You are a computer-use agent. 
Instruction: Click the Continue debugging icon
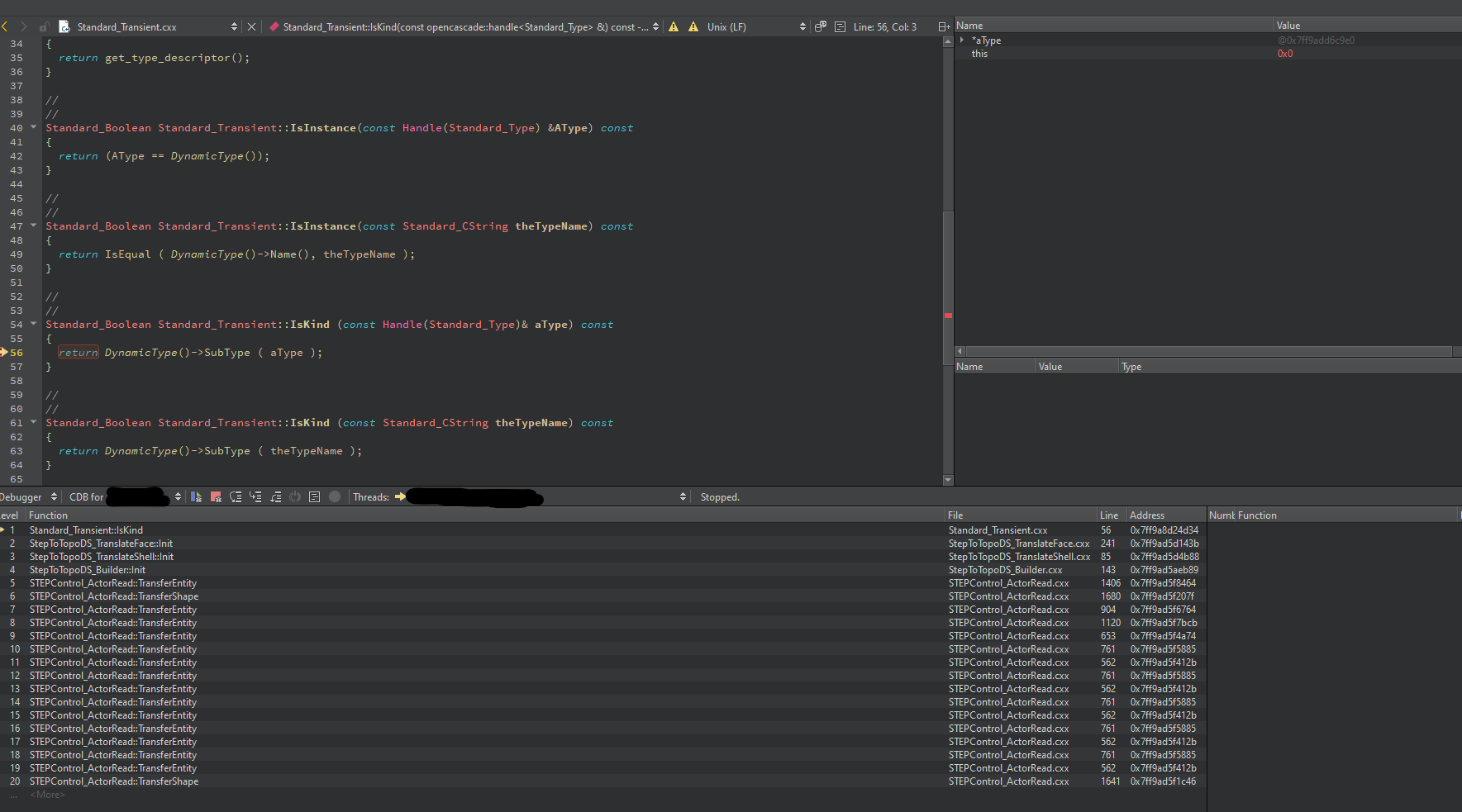196,497
